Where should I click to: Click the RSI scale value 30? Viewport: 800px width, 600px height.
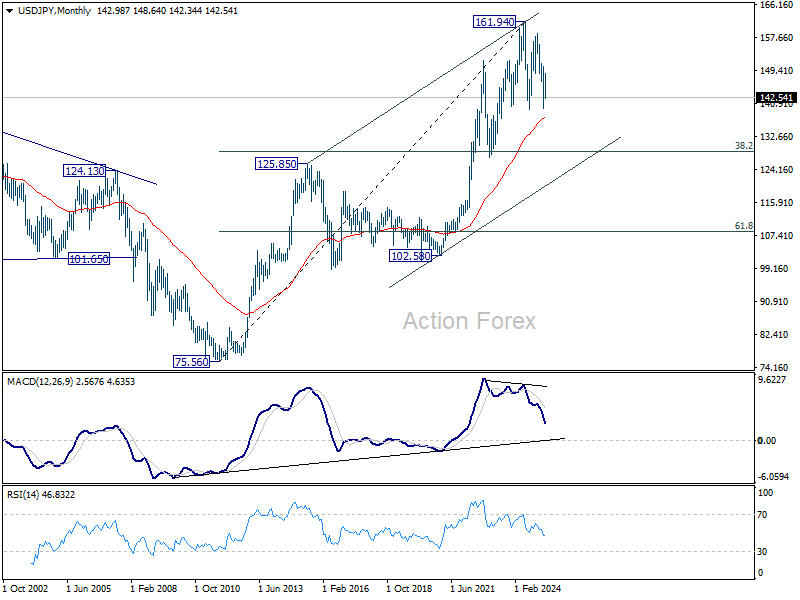[x=762, y=552]
